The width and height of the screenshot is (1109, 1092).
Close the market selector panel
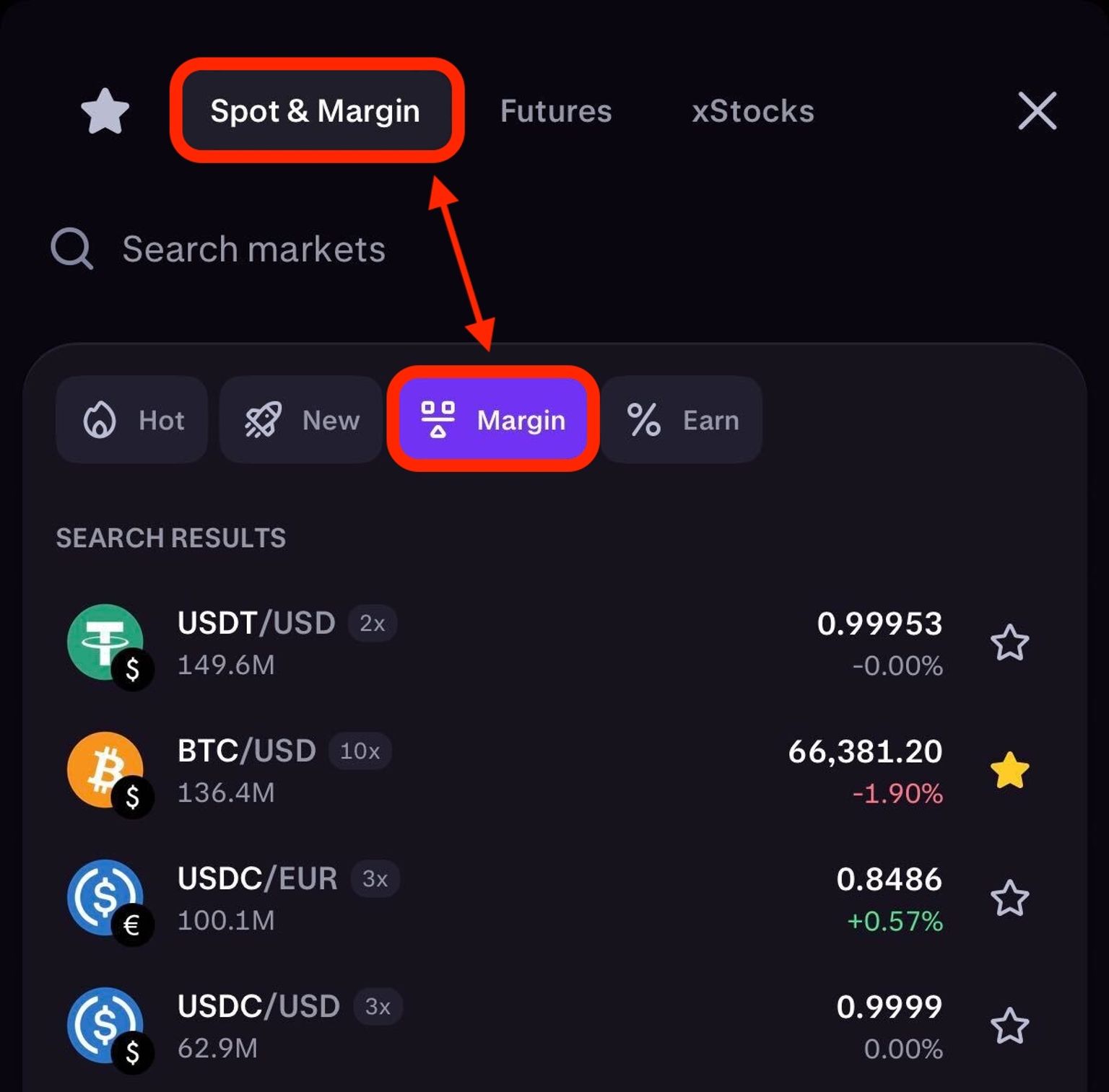click(x=1037, y=110)
